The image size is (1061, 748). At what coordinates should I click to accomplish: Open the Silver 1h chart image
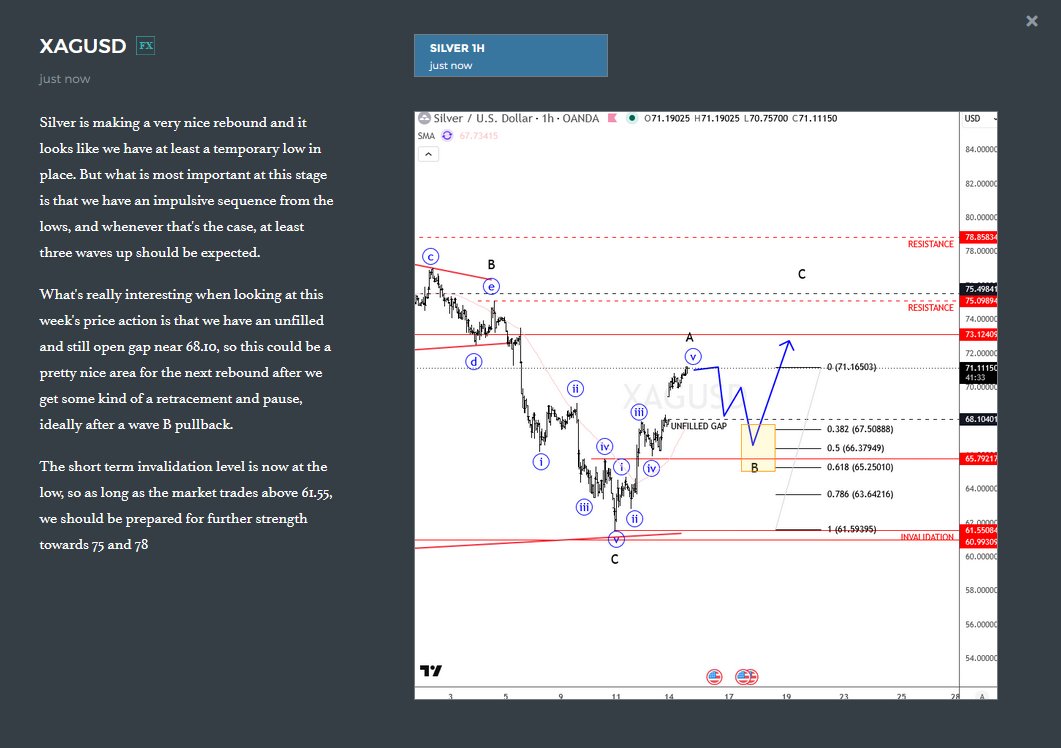coord(706,405)
